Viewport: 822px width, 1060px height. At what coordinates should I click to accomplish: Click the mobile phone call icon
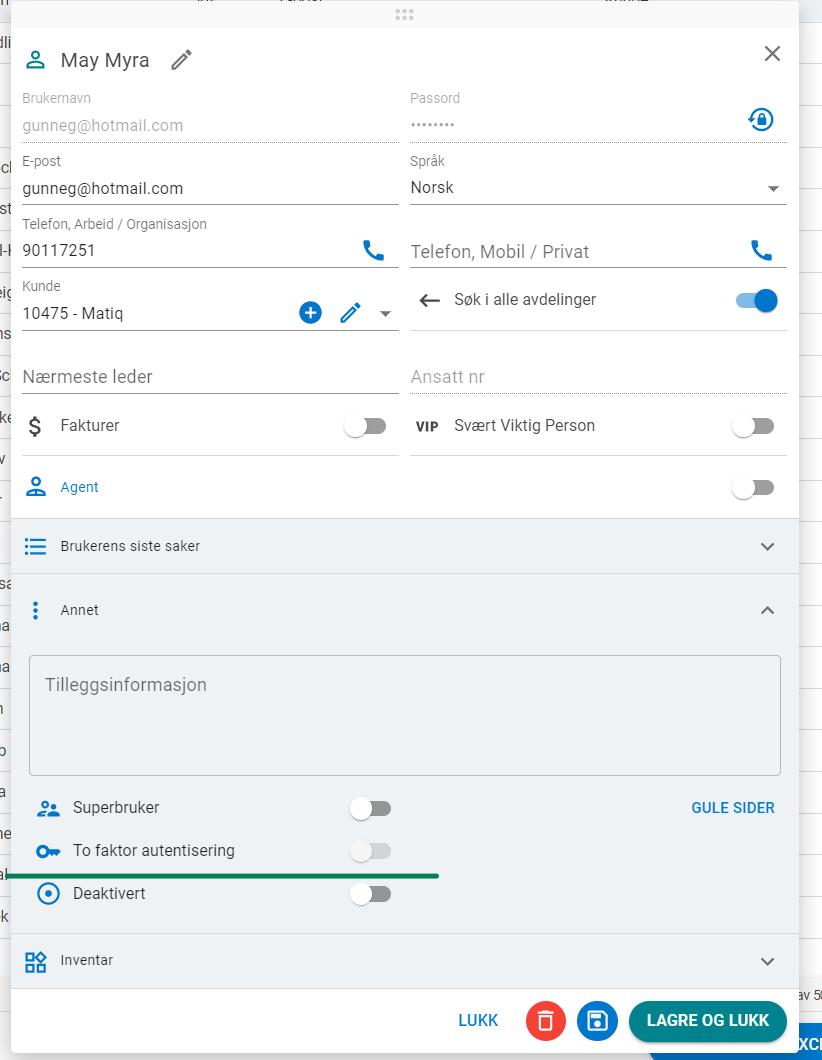[x=761, y=250]
